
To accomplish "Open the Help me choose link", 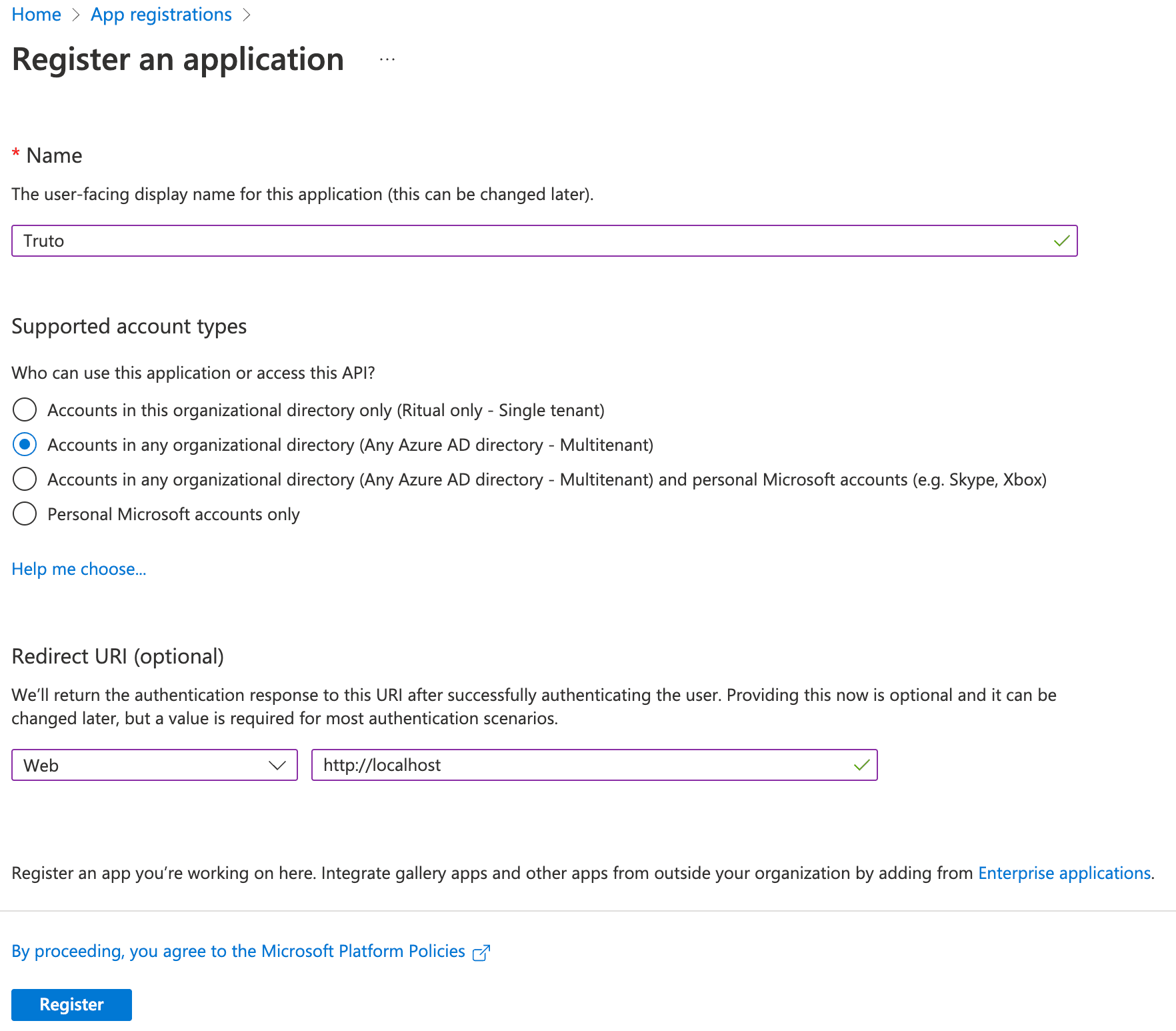I will click(x=79, y=569).
